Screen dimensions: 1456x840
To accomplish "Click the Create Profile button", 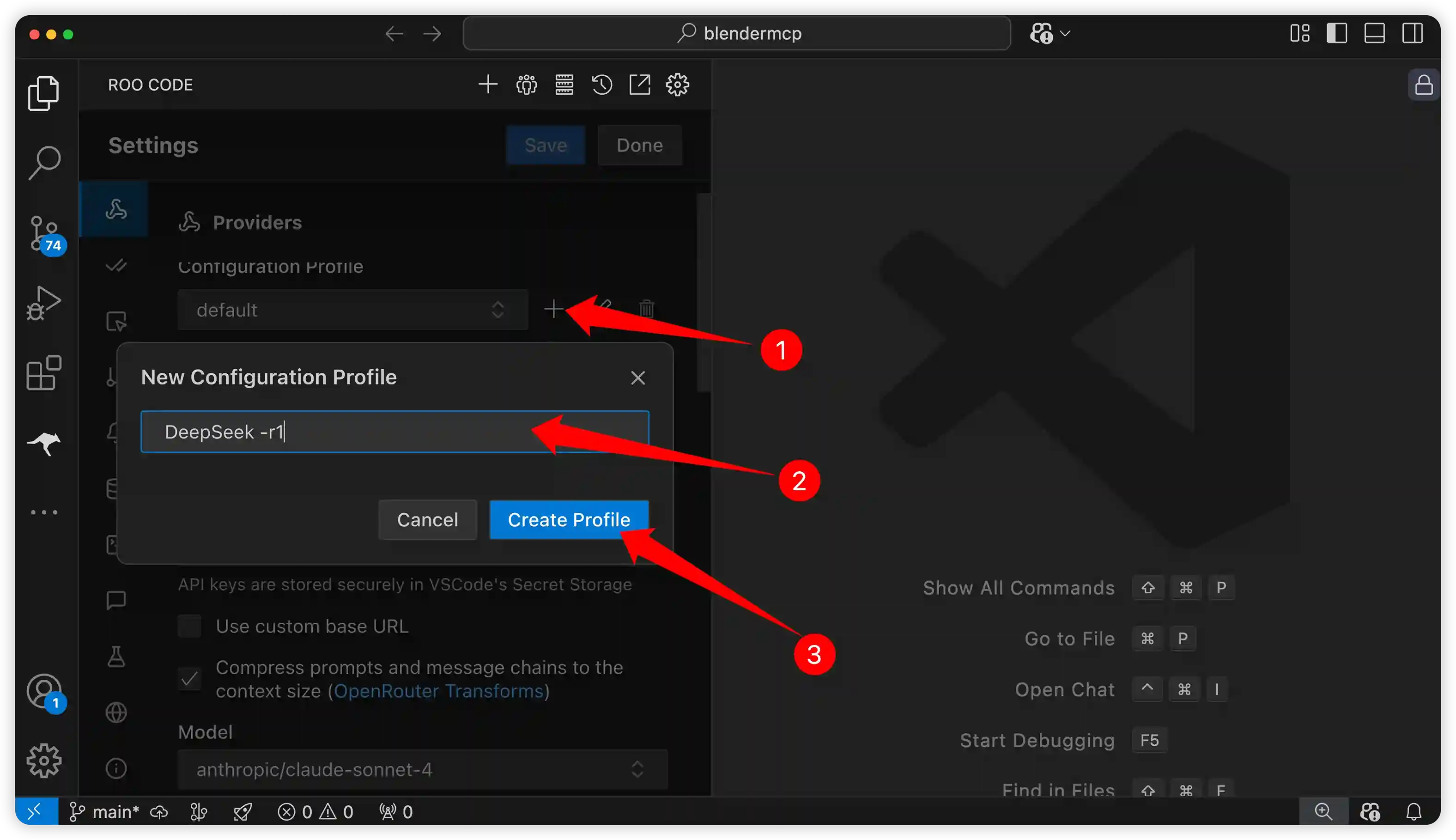I will coord(569,520).
